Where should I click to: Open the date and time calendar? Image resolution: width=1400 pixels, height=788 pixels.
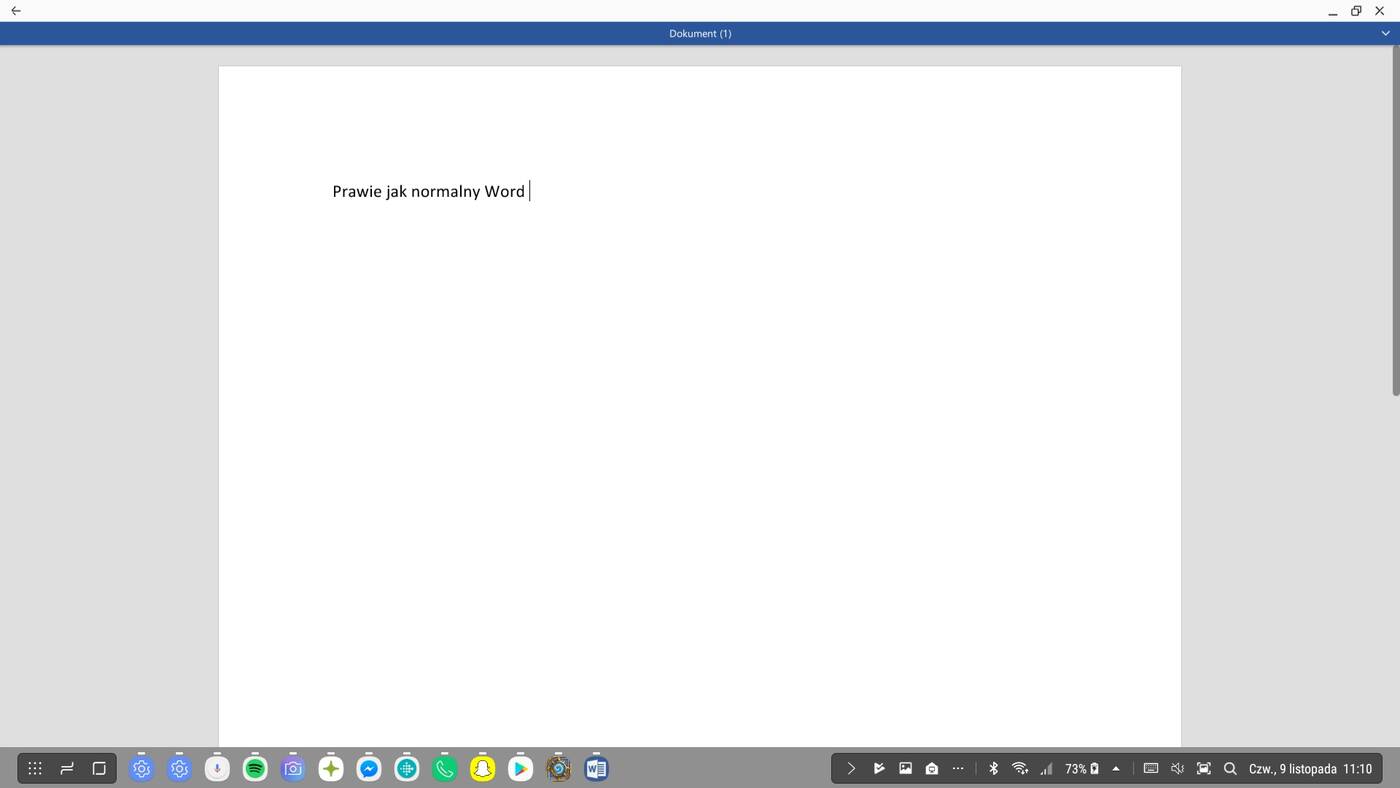pos(1310,769)
